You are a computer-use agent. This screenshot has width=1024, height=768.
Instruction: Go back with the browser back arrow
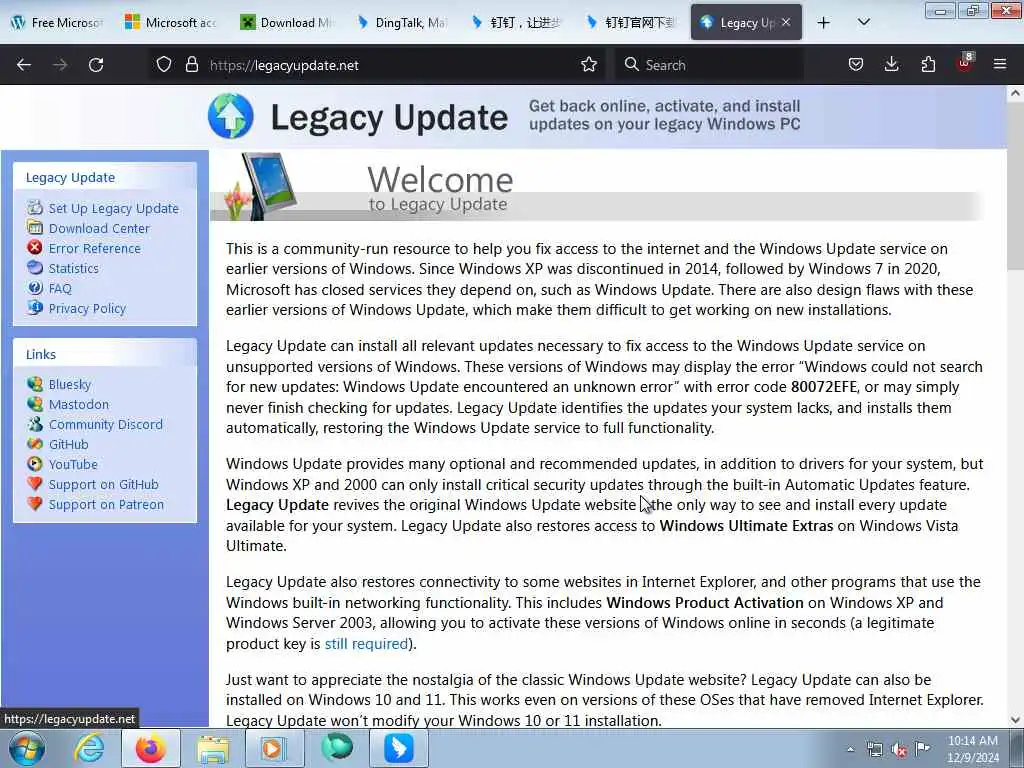pyautogui.click(x=24, y=65)
